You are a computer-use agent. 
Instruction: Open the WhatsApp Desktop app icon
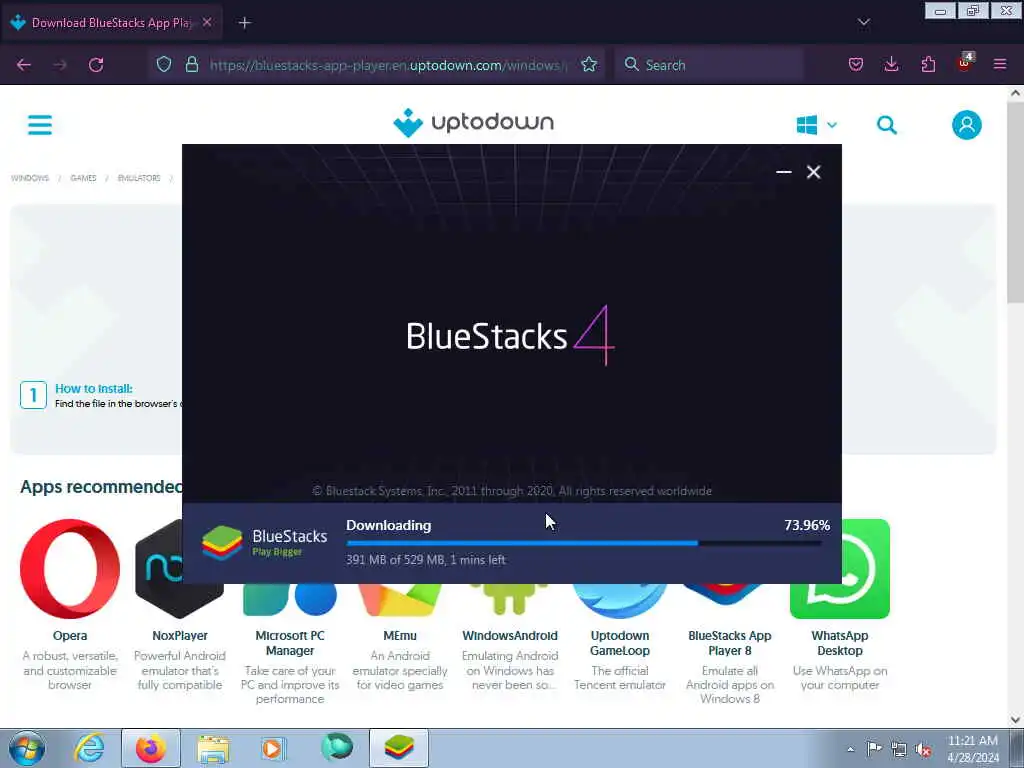click(865, 569)
